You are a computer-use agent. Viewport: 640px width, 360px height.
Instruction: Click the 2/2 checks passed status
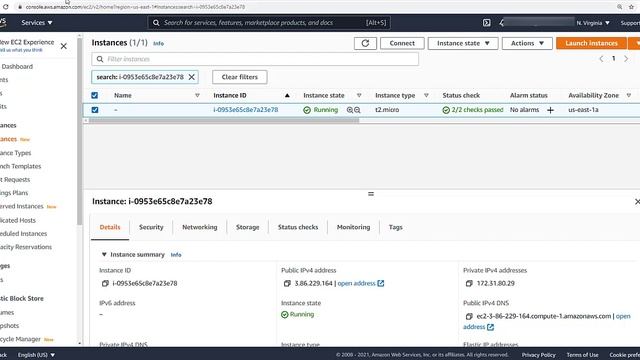click(473, 110)
